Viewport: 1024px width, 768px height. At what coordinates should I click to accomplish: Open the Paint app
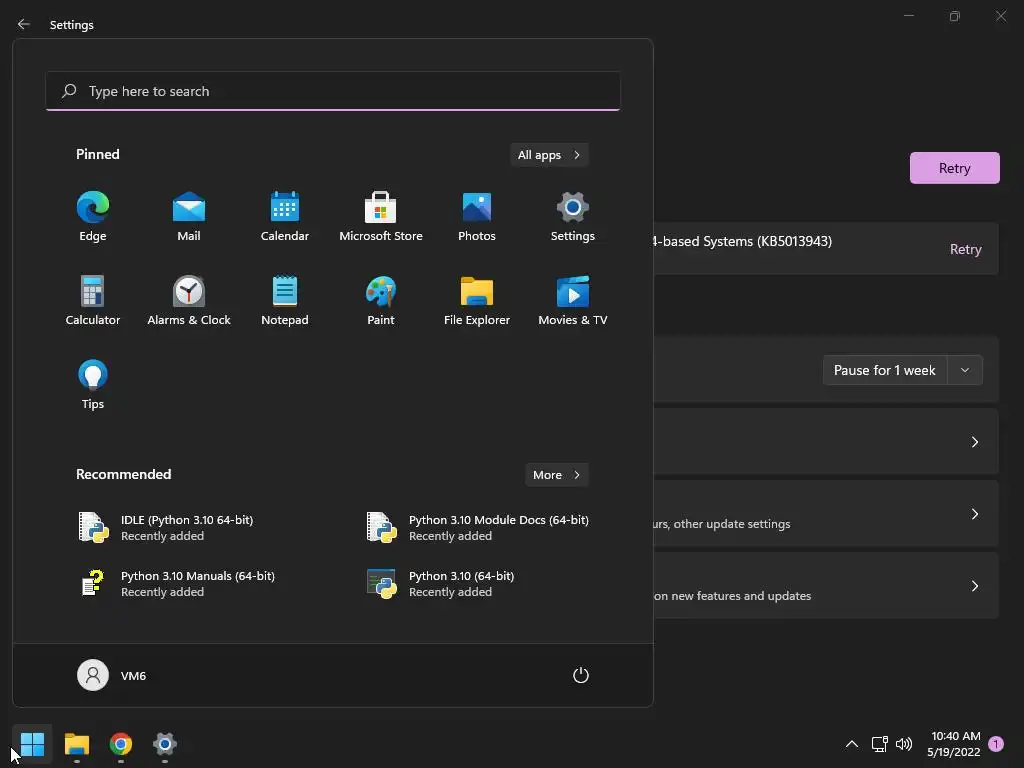click(381, 300)
